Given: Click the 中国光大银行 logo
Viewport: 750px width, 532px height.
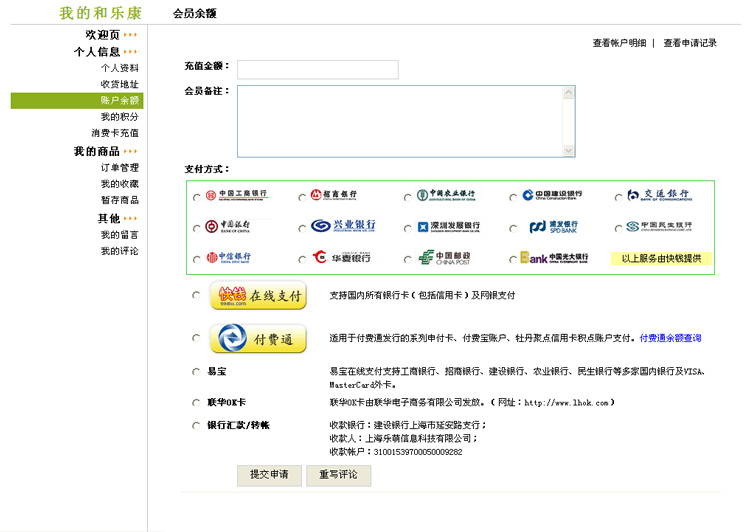Looking at the screenshot, I should point(554,258).
